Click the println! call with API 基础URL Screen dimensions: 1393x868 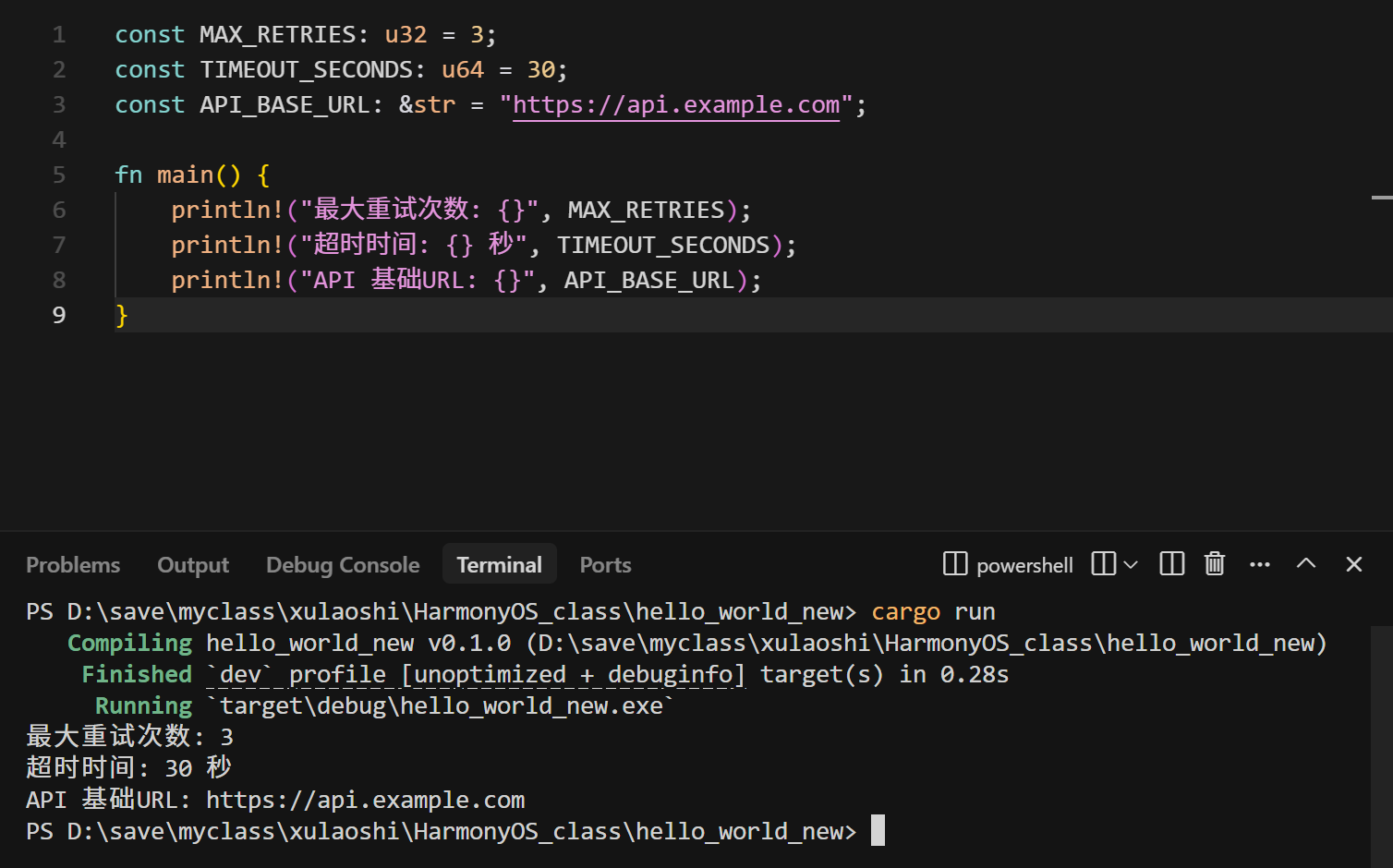466,281
